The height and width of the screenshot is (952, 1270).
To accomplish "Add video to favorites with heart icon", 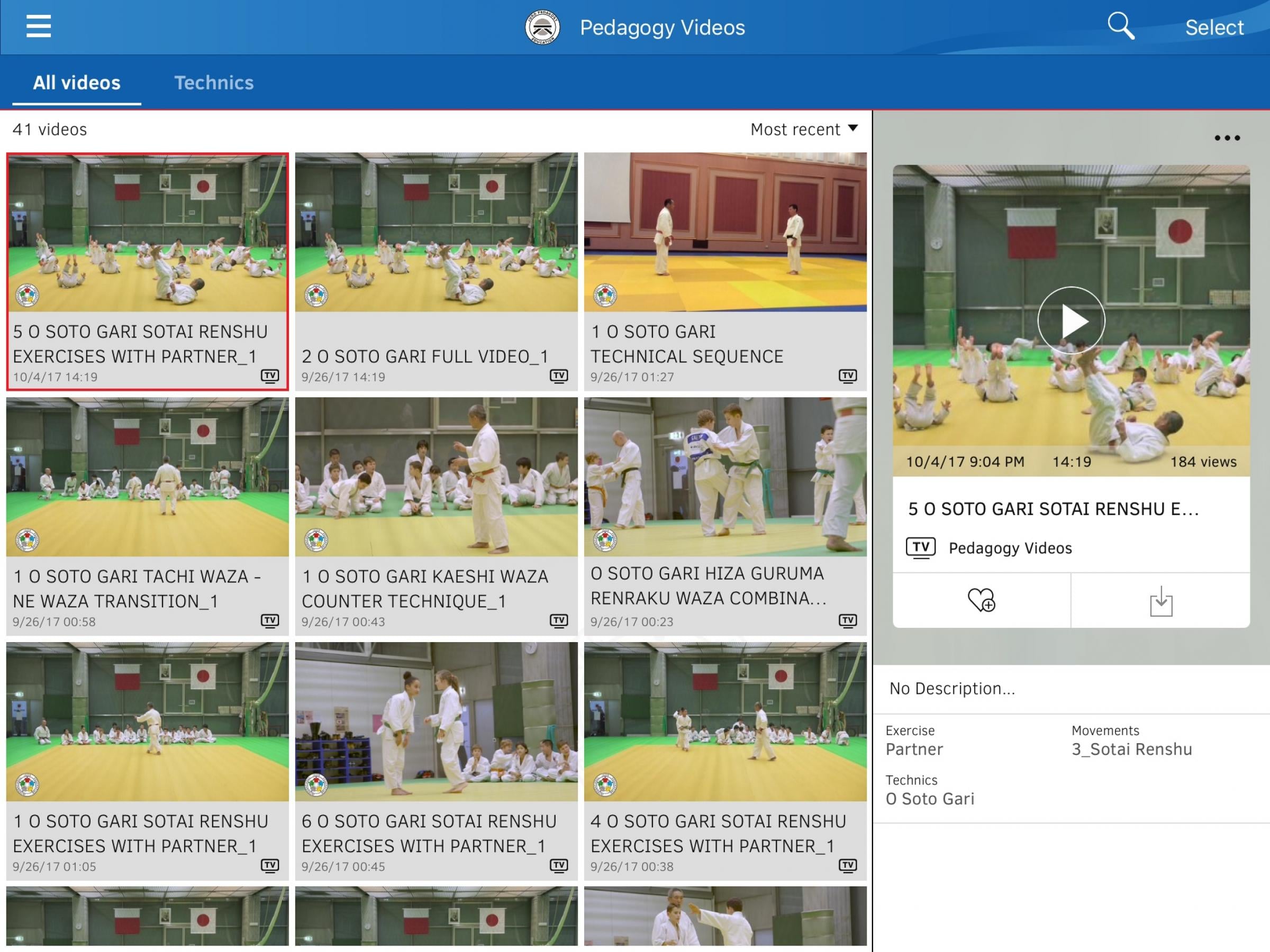I will coord(981,600).
